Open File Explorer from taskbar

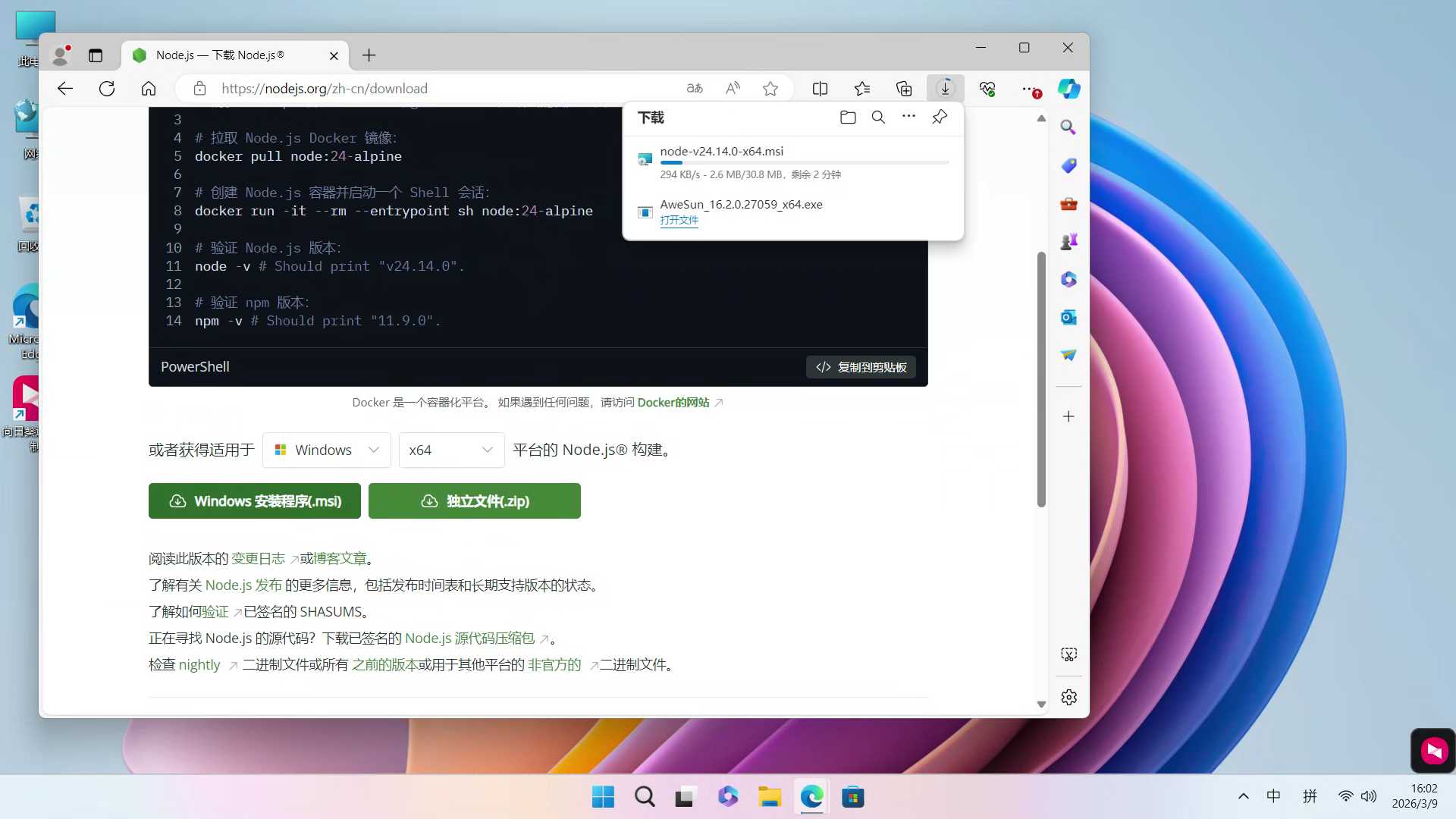pyautogui.click(x=769, y=797)
